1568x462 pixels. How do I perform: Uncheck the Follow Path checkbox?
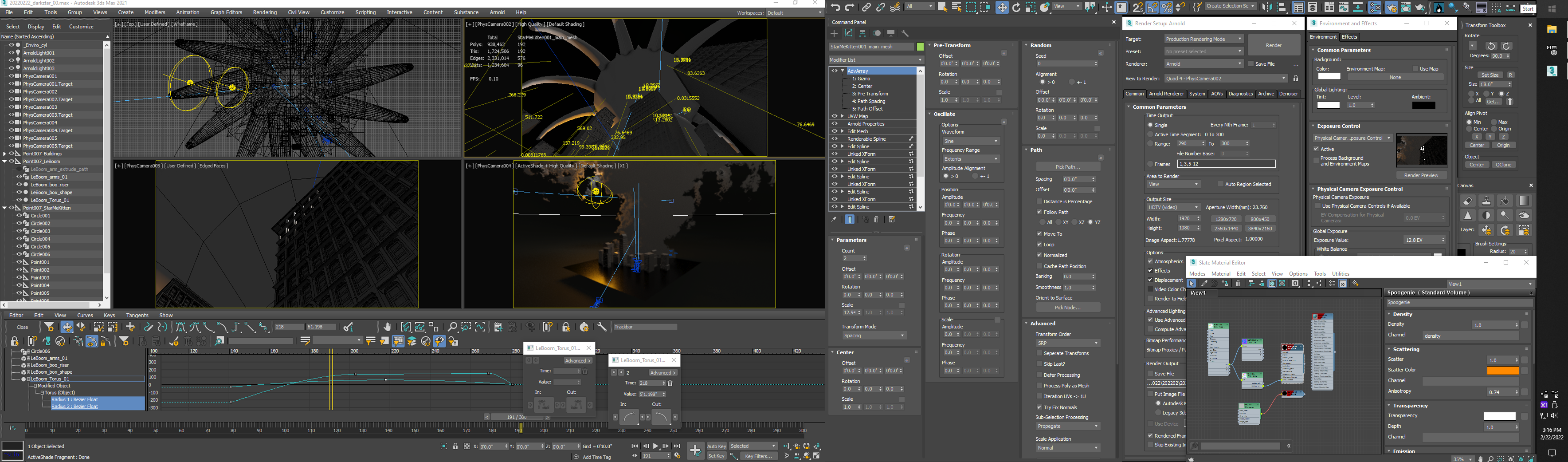(1040, 212)
